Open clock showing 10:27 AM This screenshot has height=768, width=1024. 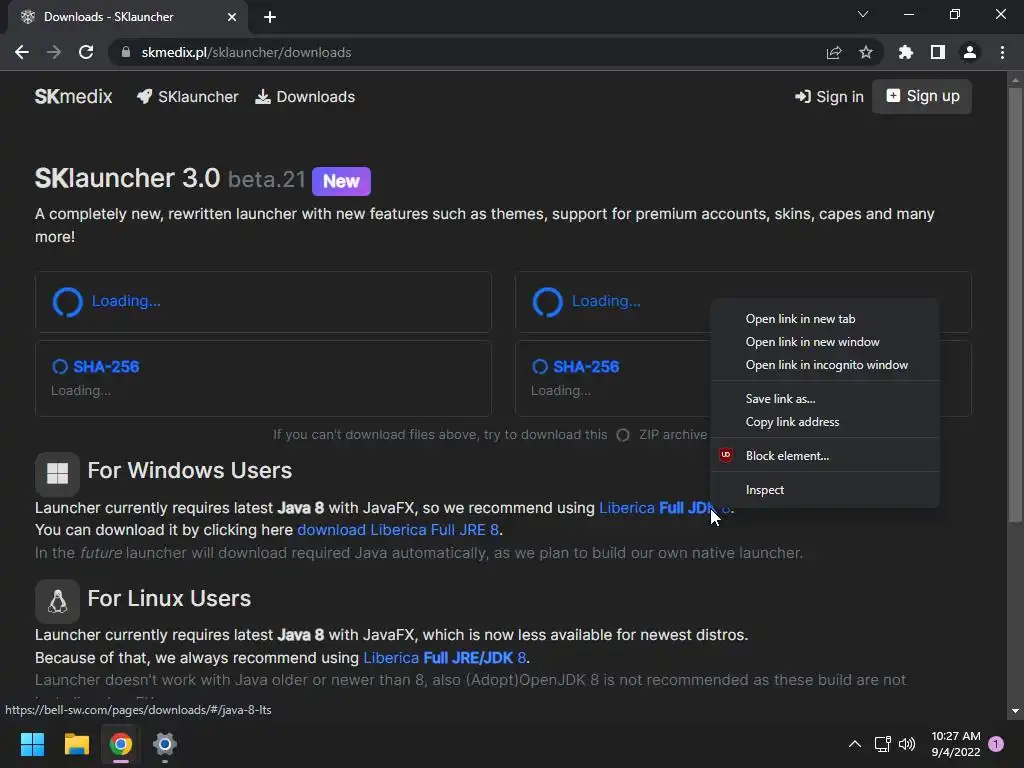(955, 744)
